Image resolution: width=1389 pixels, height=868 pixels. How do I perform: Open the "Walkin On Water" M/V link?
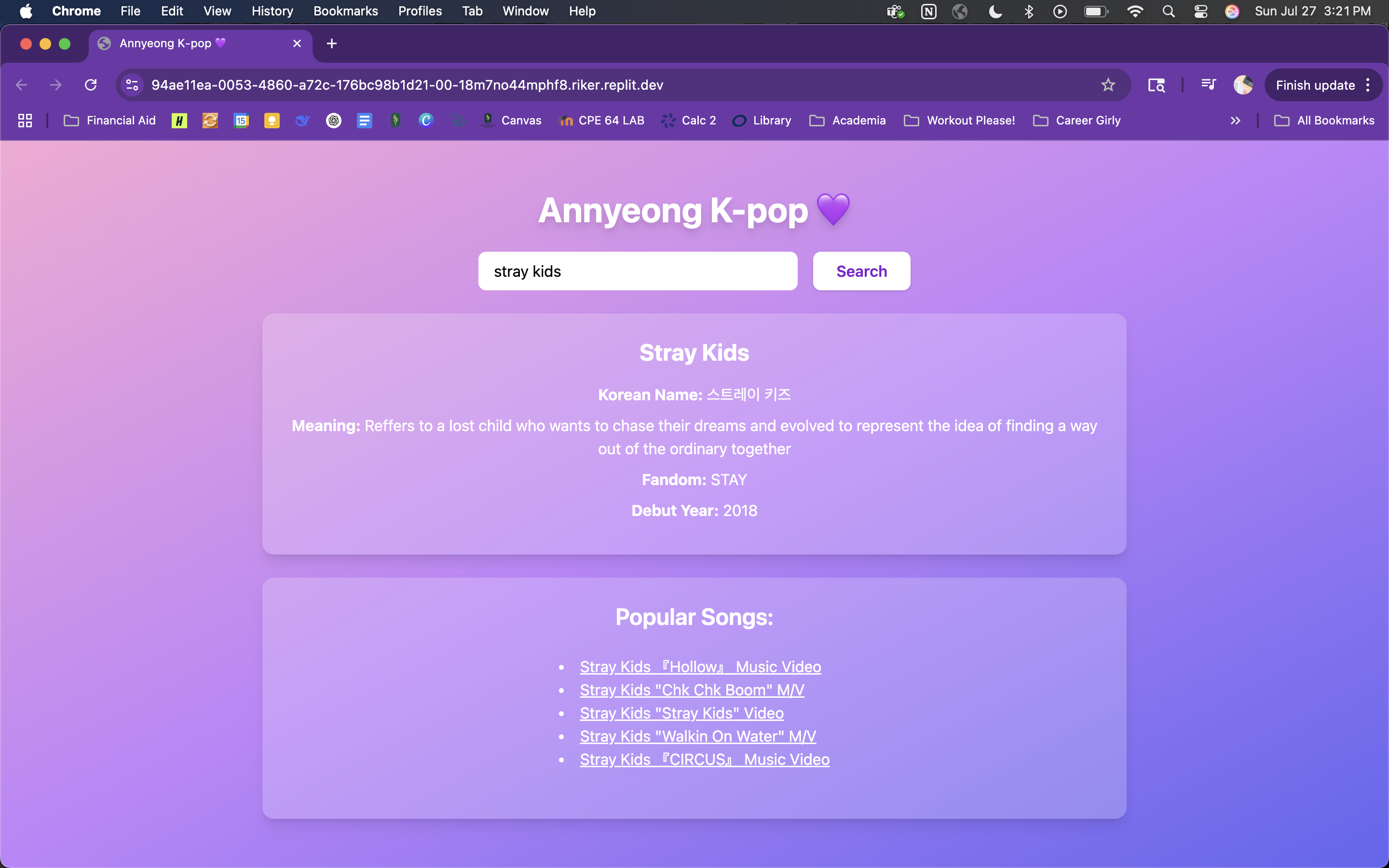point(697,736)
